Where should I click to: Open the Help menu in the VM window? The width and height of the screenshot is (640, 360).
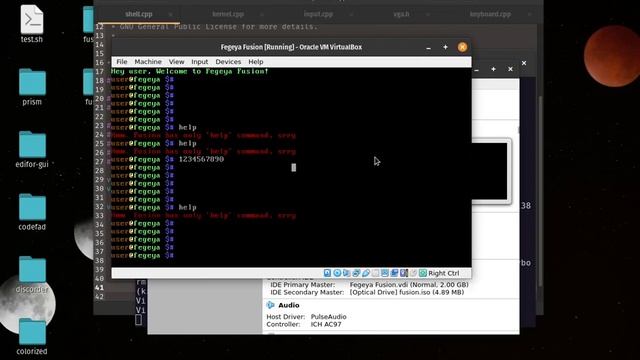[256, 62]
